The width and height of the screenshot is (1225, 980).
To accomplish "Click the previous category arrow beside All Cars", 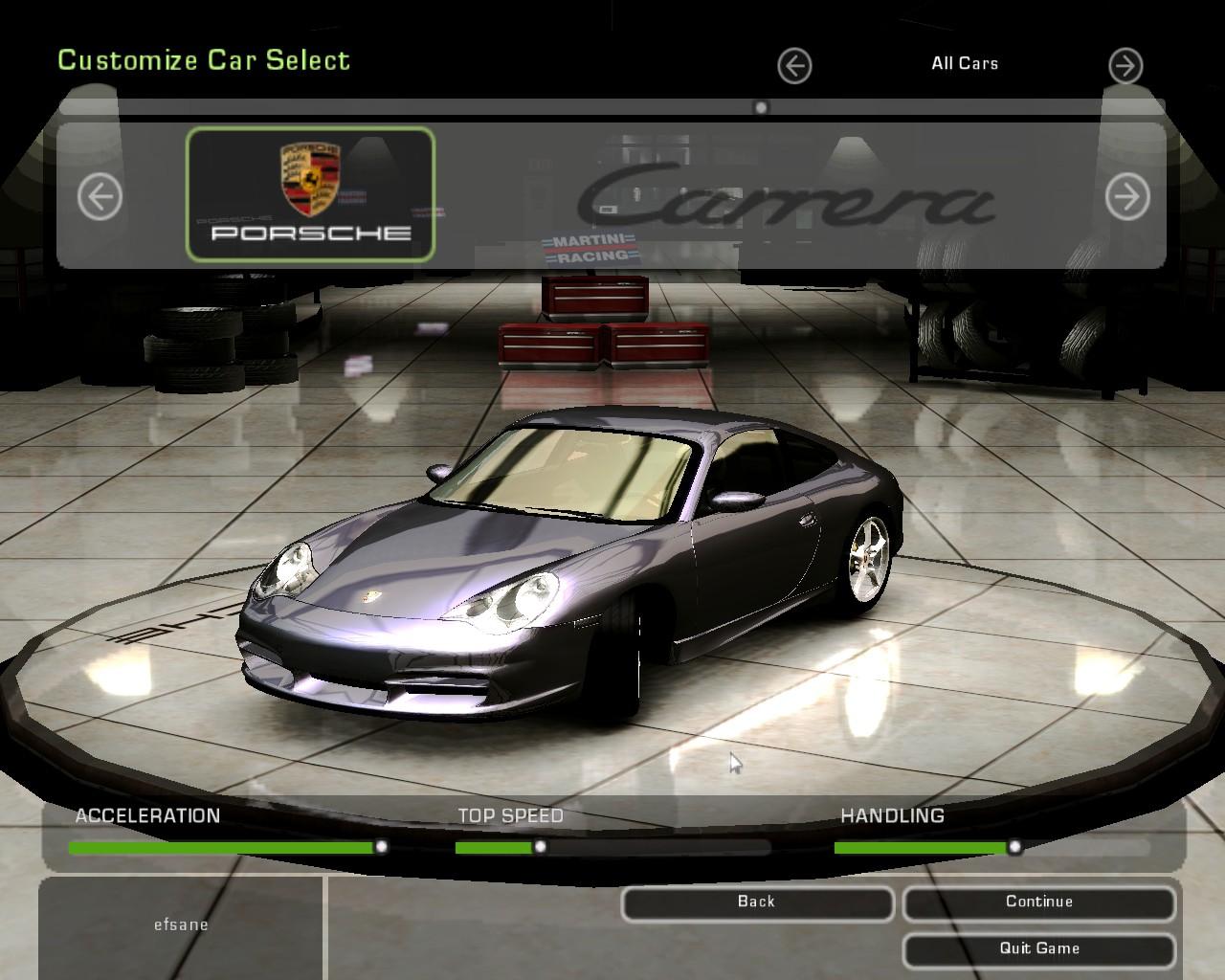I will pyautogui.click(x=794, y=66).
